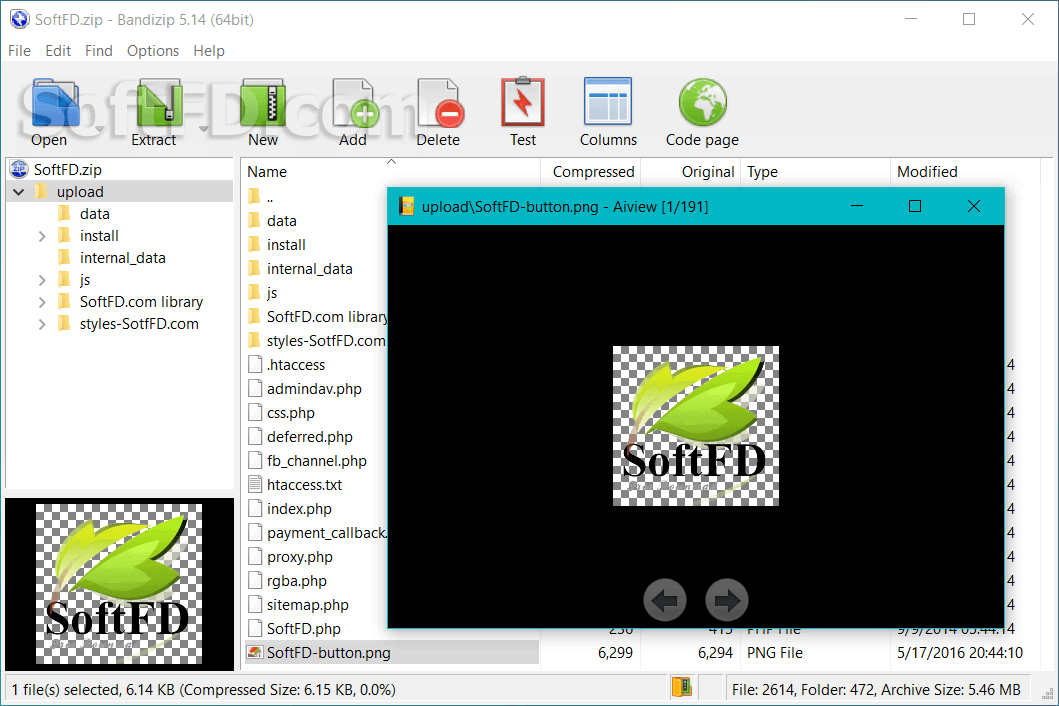The image size is (1059, 706).
Task: Expand the js folder in tree
Action: click(42, 280)
